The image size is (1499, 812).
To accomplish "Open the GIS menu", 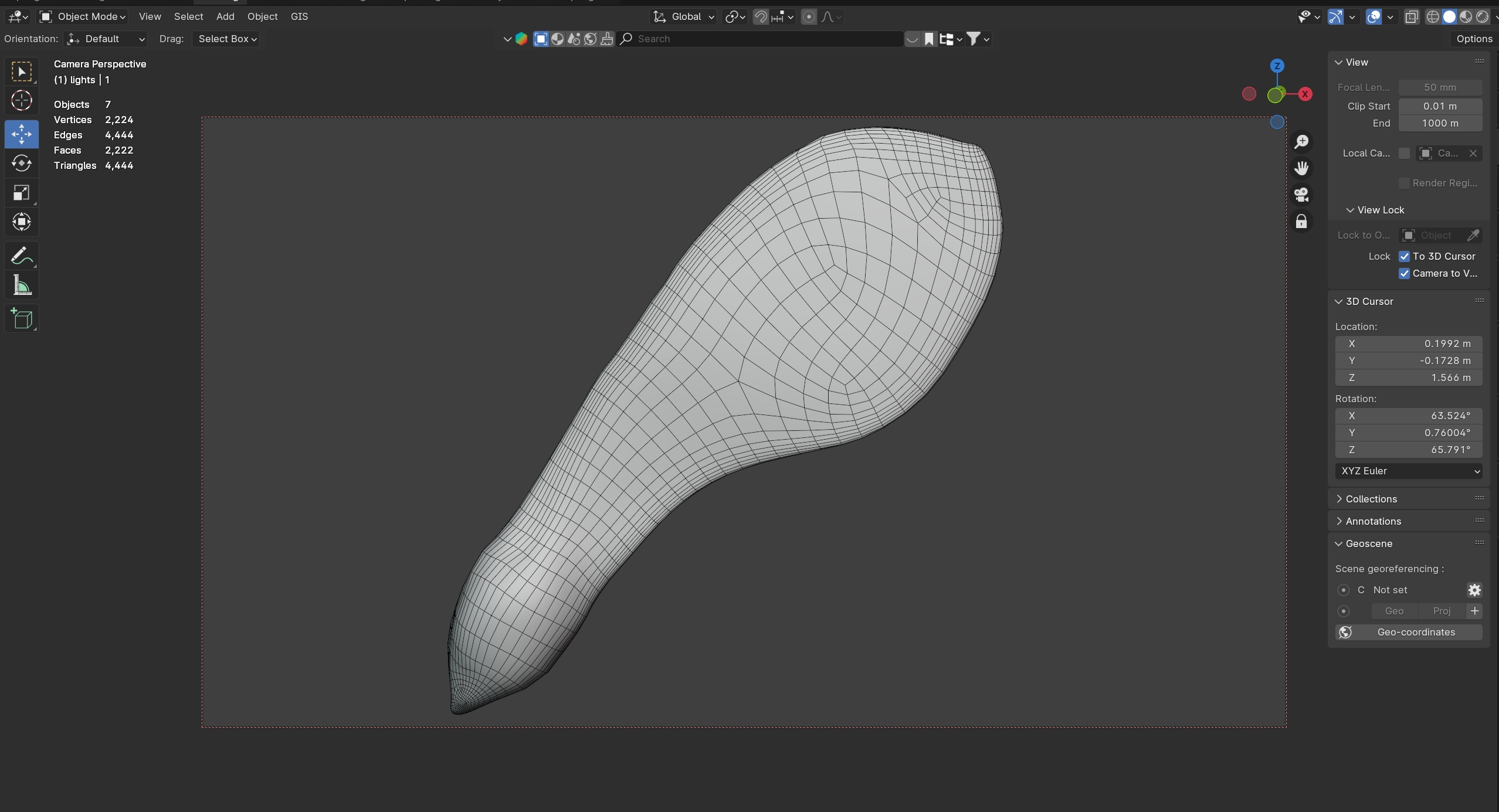I will [x=299, y=16].
